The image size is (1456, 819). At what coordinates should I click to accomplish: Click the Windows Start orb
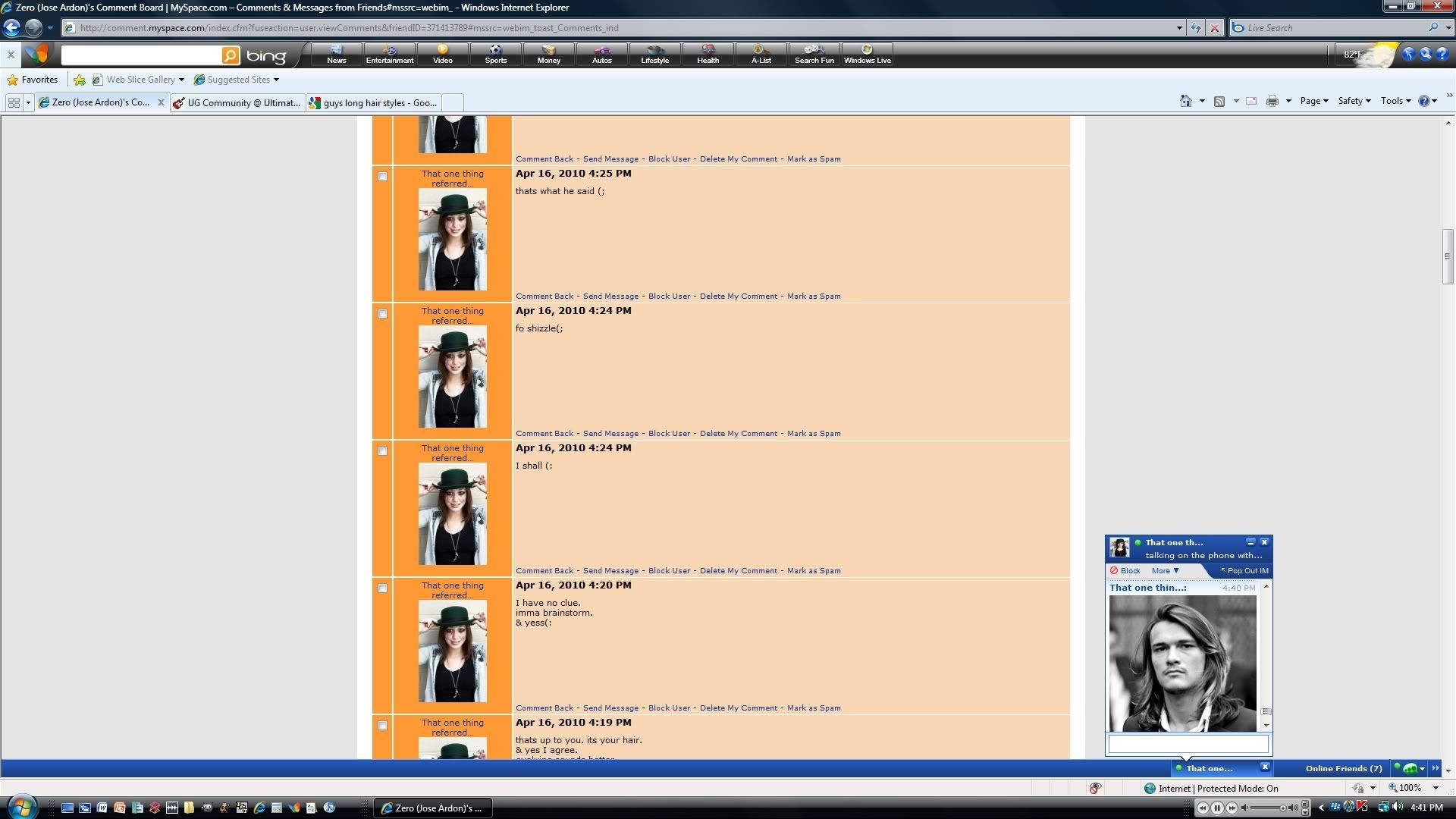[x=20, y=805]
